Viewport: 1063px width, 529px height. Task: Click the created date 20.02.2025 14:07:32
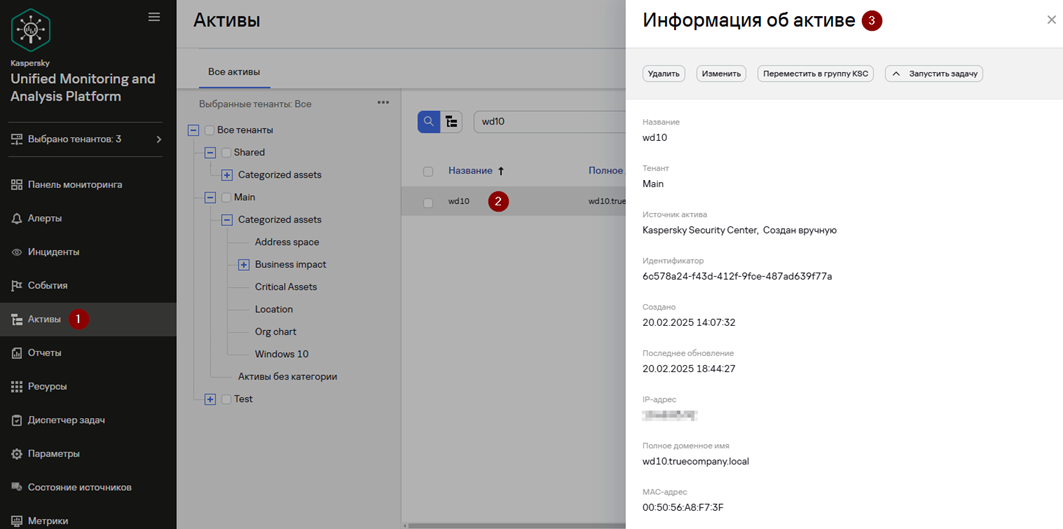[x=689, y=322]
